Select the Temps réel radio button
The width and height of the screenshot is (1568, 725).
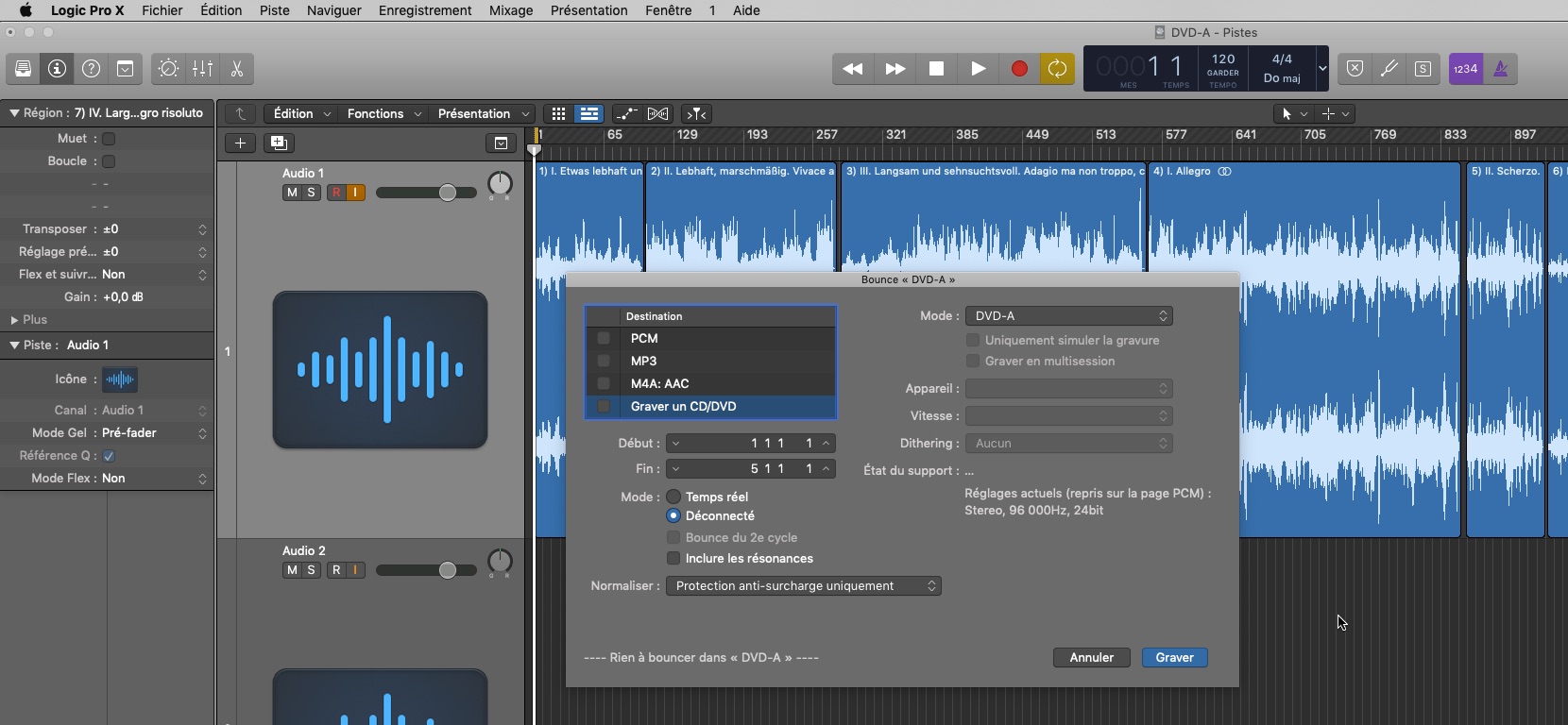point(673,497)
